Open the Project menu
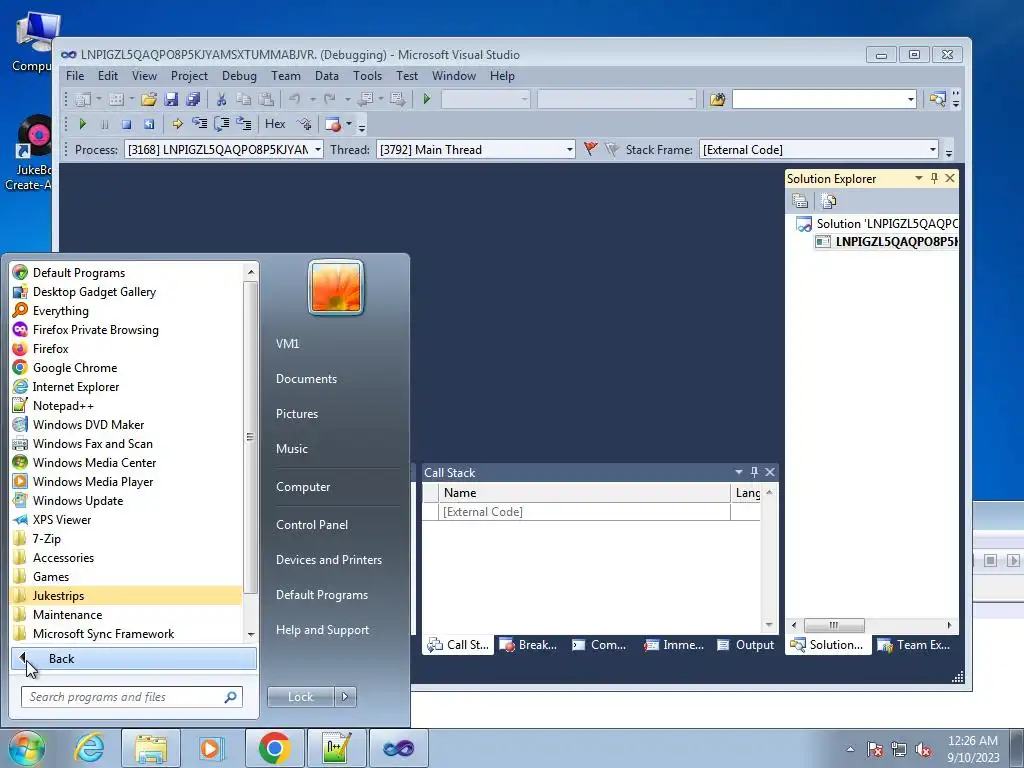The height and width of the screenshot is (768, 1024). click(189, 76)
